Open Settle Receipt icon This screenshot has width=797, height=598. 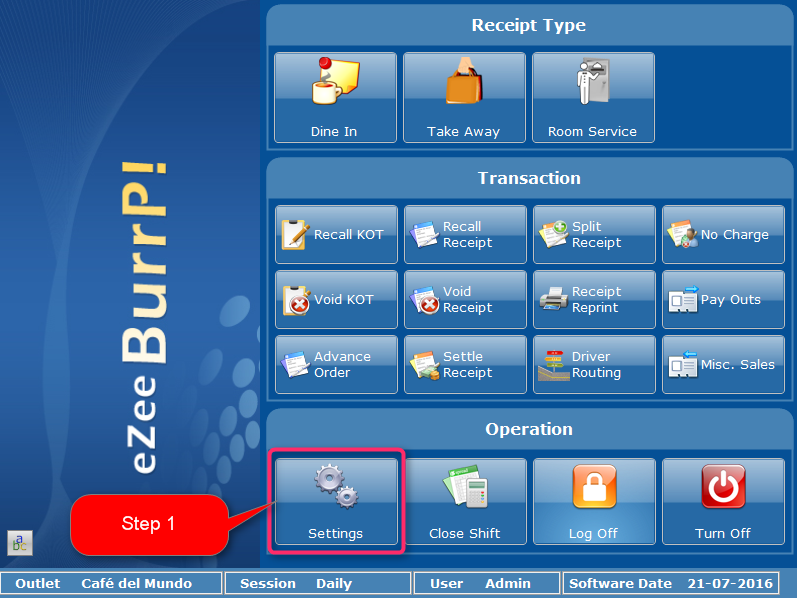click(424, 365)
